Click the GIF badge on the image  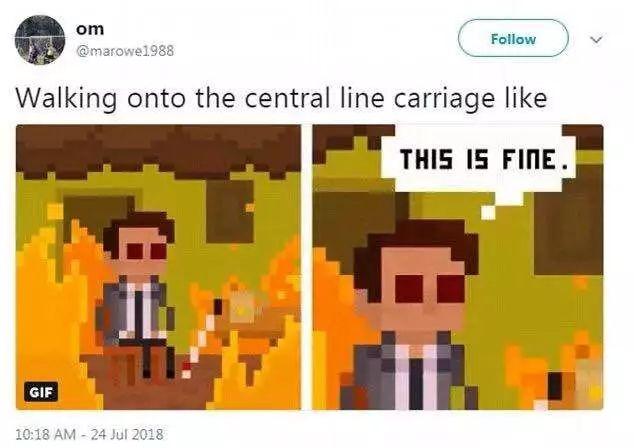point(41,392)
